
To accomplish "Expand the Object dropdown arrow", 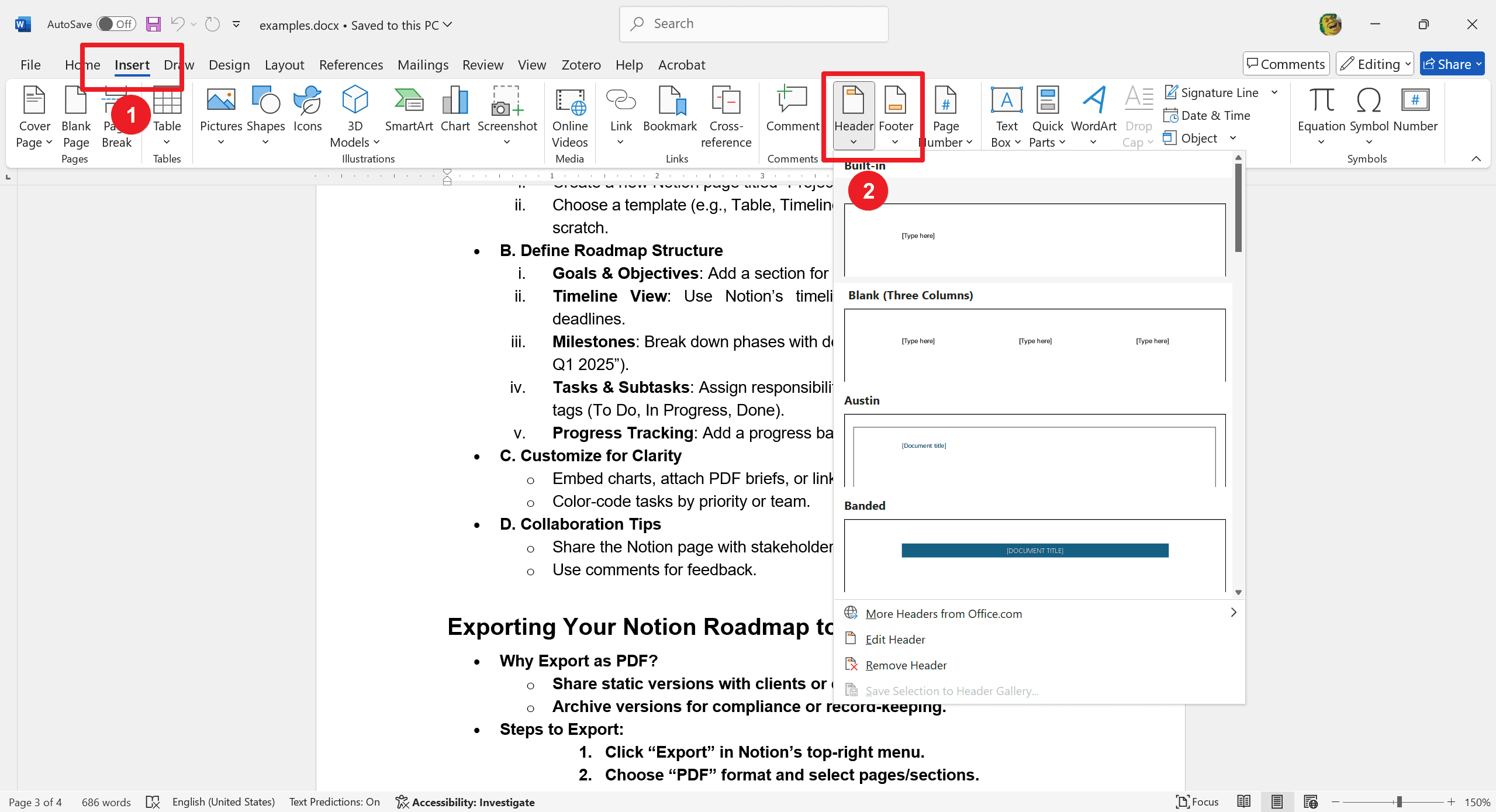I will [x=1233, y=138].
